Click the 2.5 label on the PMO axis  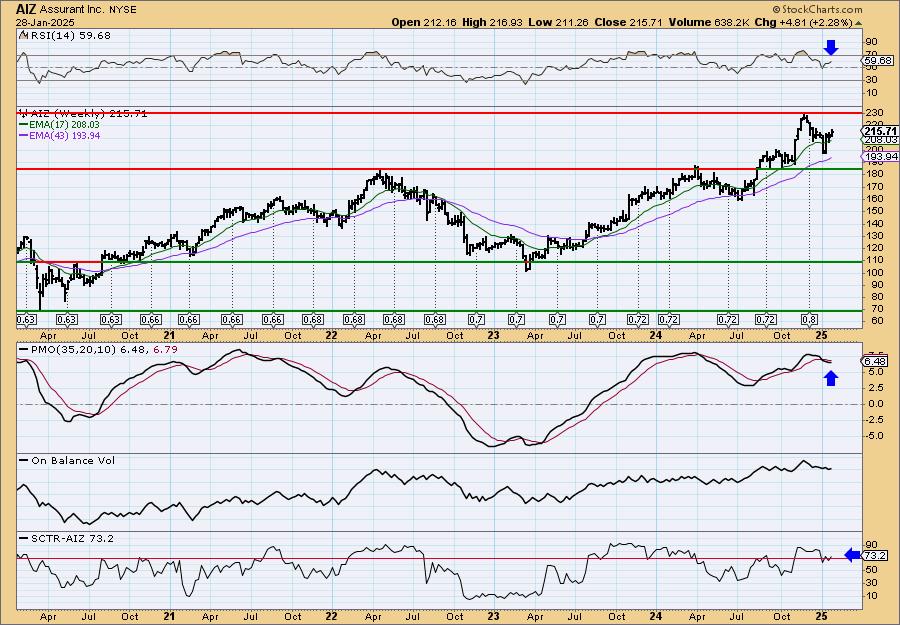tap(874, 388)
